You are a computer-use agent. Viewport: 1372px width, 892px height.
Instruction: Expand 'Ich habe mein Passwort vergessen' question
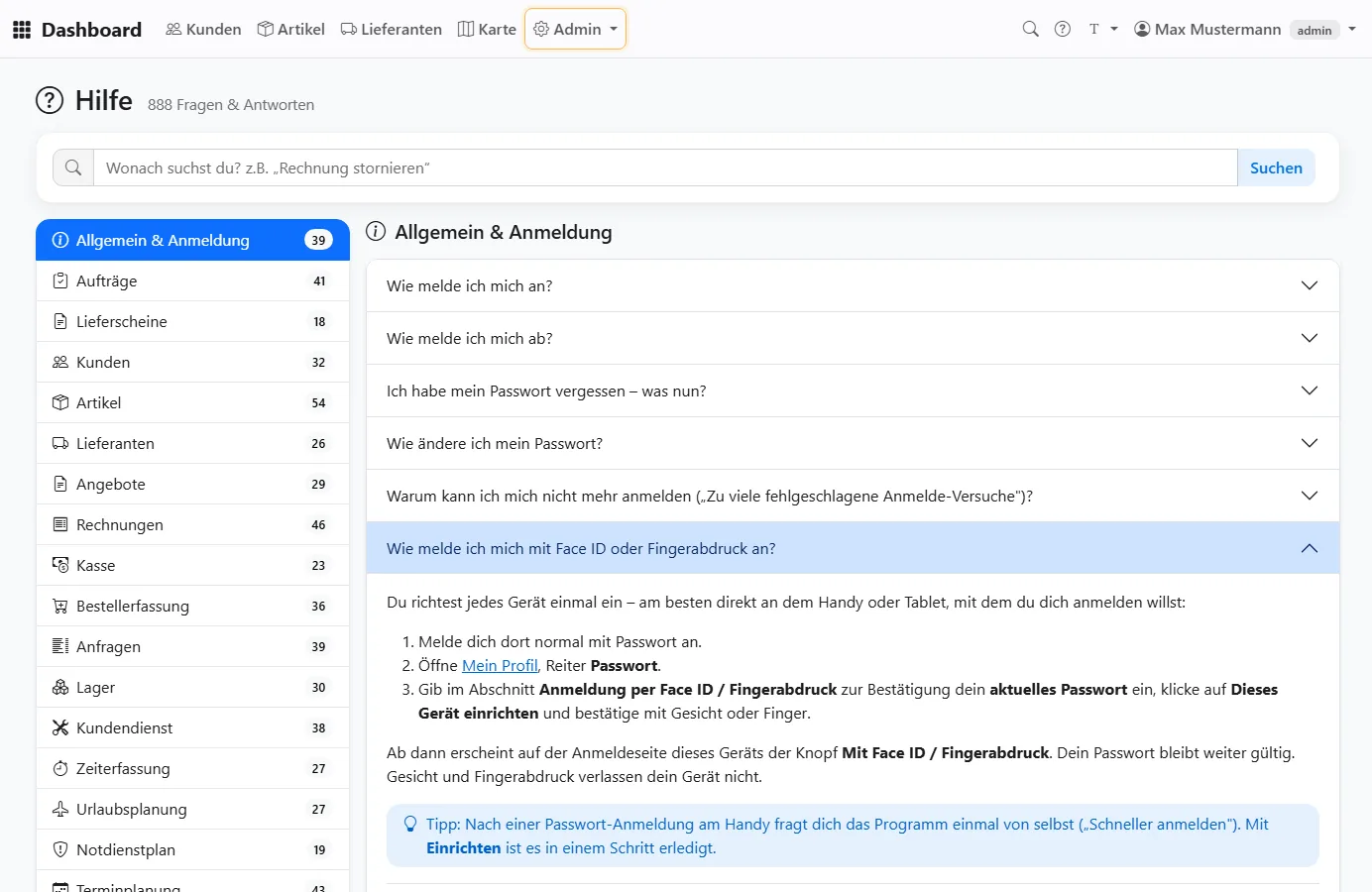click(x=853, y=390)
